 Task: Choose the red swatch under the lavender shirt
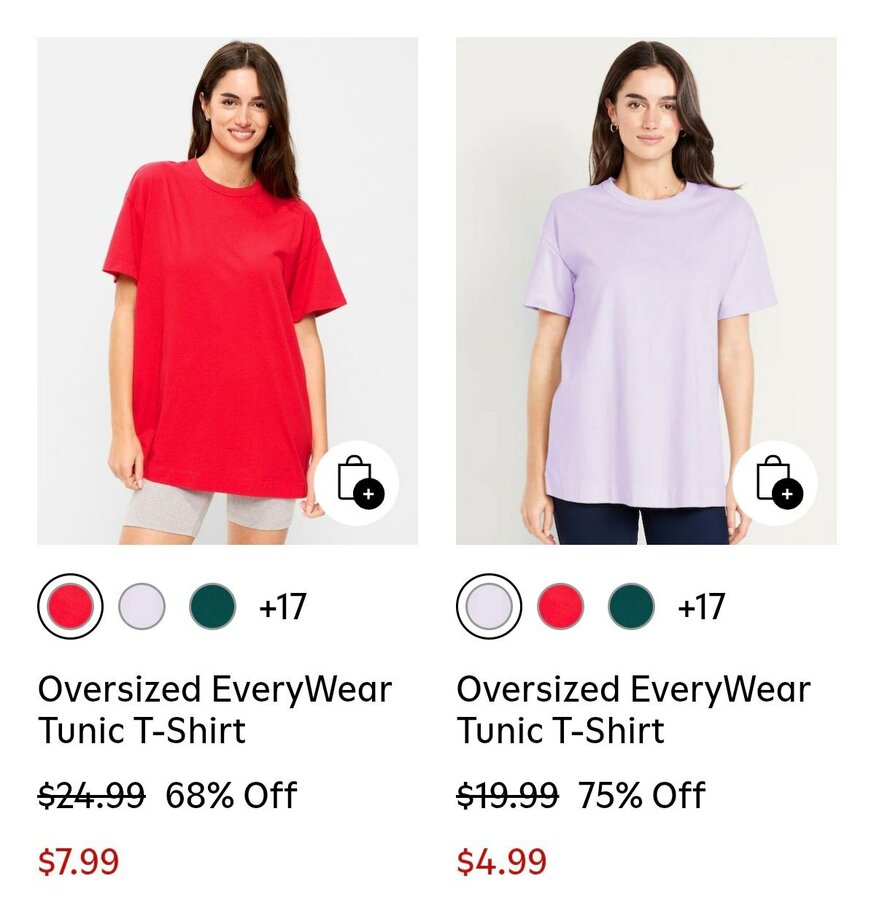pos(561,606)
